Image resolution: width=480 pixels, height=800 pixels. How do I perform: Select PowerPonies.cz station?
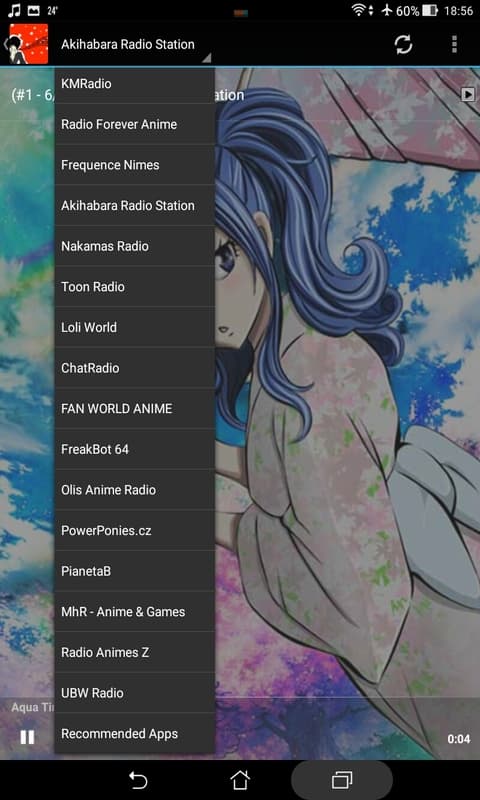click(135, 530)
